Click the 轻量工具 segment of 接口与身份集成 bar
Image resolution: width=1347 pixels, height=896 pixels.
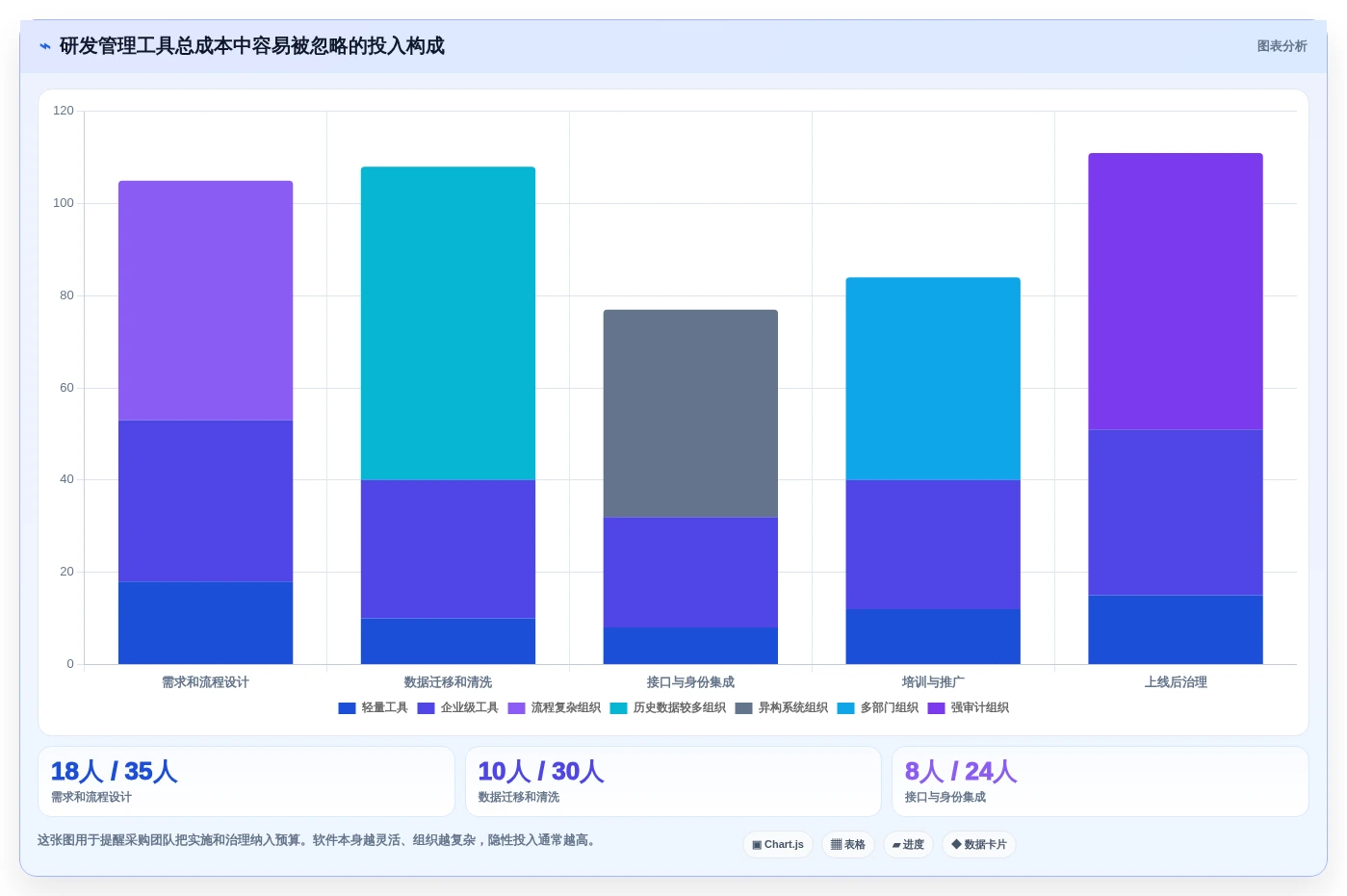point(690,646)
